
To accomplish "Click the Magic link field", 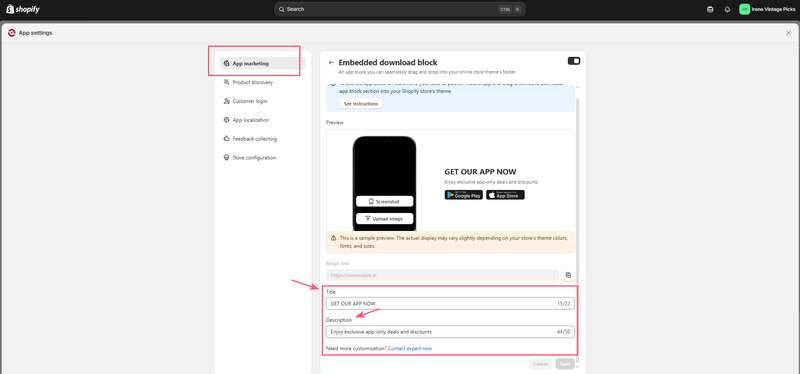I will (442, 275).
